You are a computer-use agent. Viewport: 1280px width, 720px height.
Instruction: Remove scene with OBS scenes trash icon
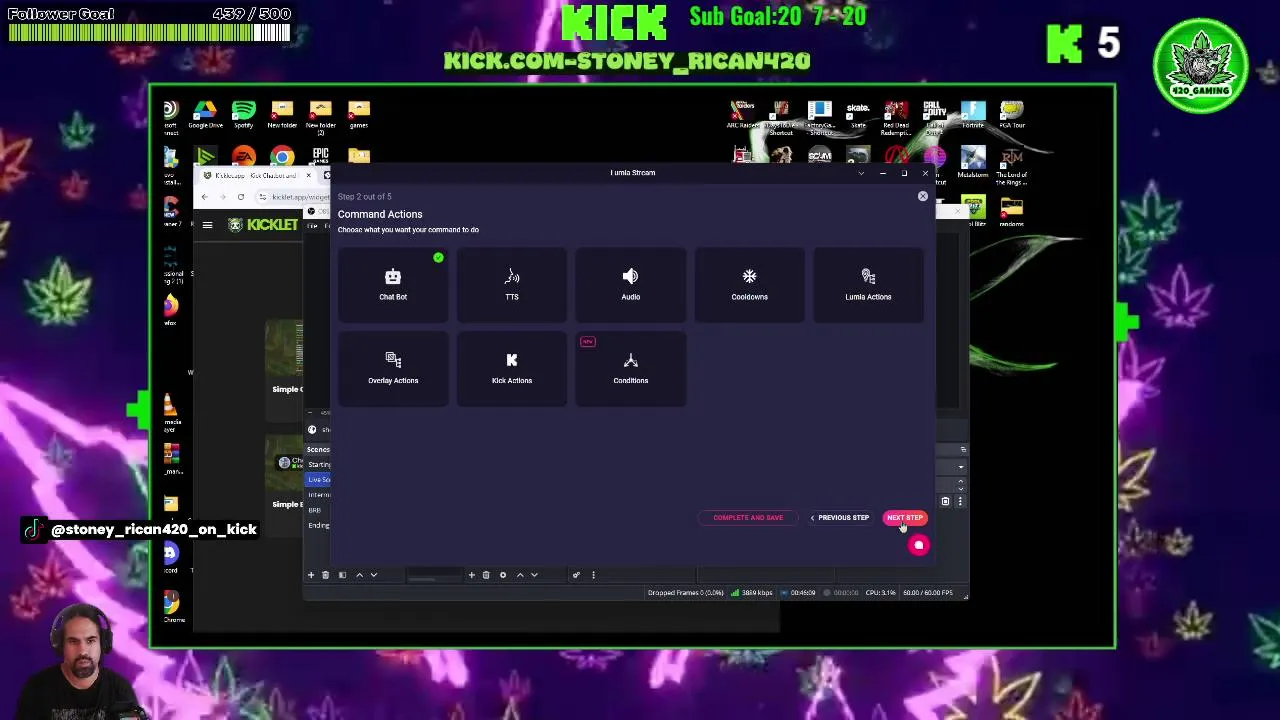click(x=325, y=575)
